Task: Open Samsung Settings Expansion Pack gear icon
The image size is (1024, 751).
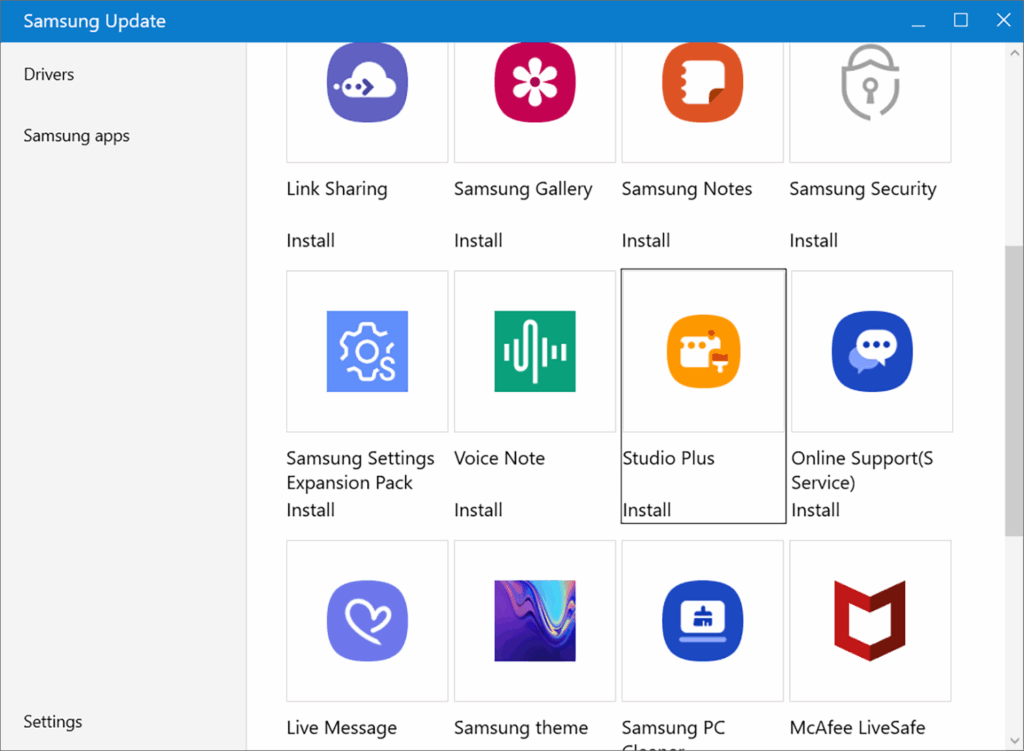Action: 367,351
